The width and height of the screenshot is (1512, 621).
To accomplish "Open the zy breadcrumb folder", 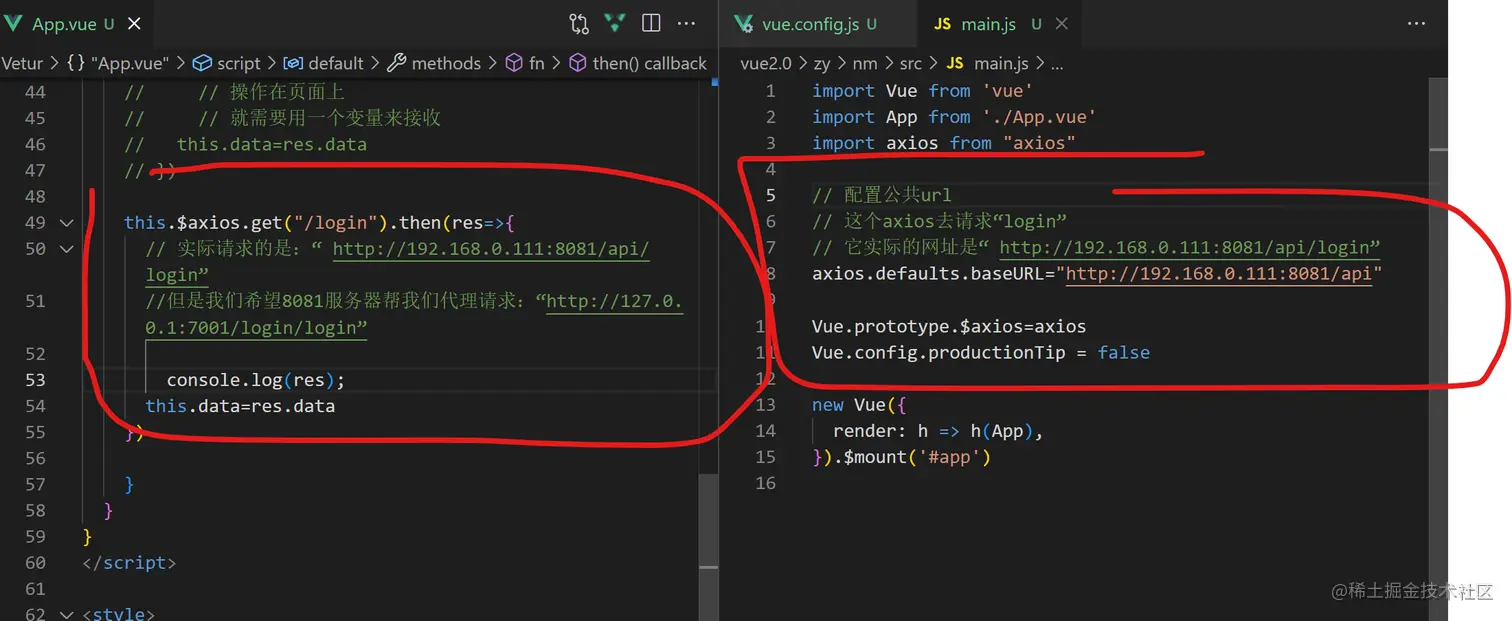I will click(x=822, y=63).
